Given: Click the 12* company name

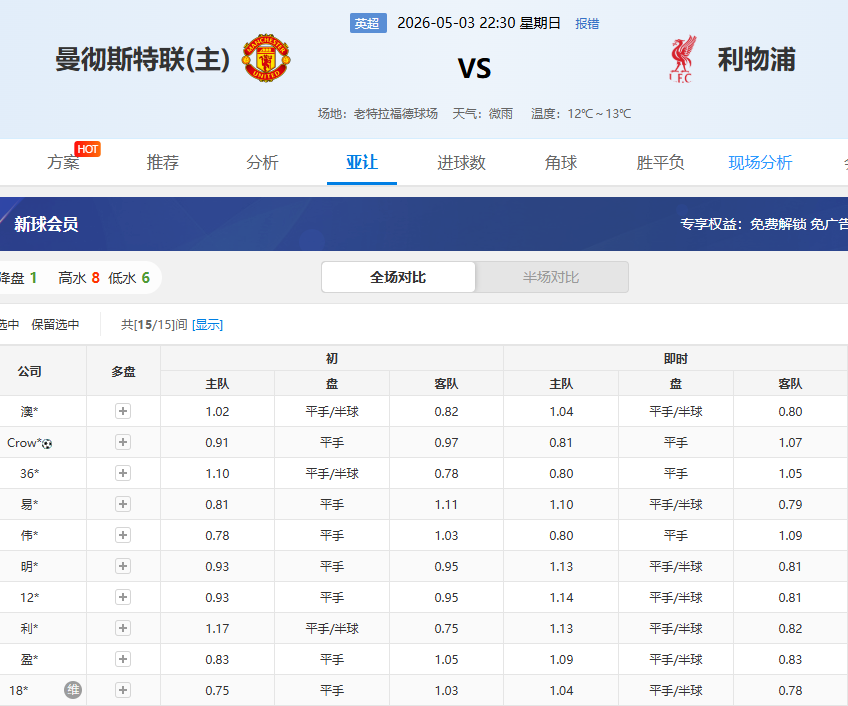Looking at the screenshot, I should pyautogui.click(x=30, y=597).
